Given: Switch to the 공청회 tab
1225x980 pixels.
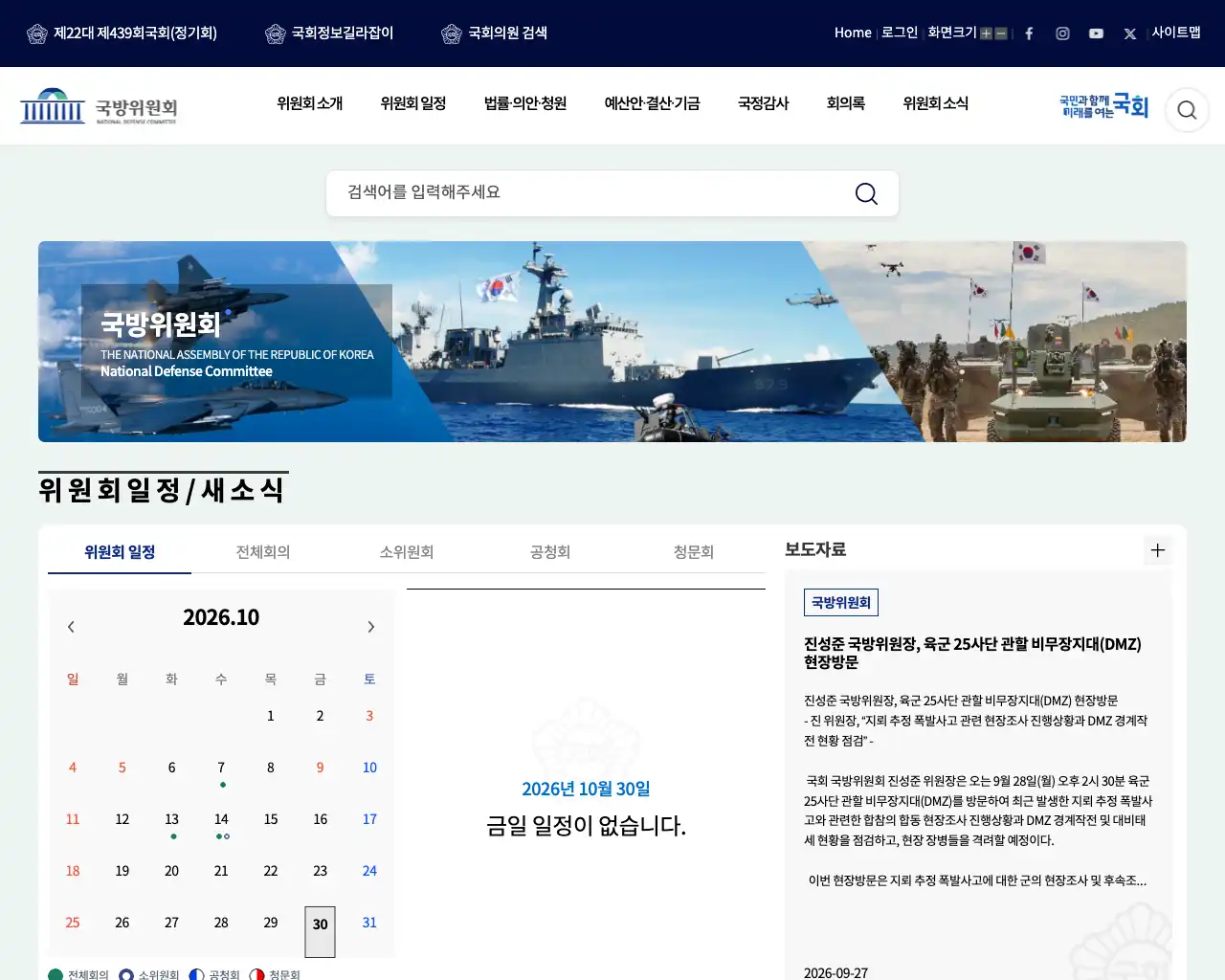Looking at the screenshot, I should pyautogui.click(x=550, y=552).
